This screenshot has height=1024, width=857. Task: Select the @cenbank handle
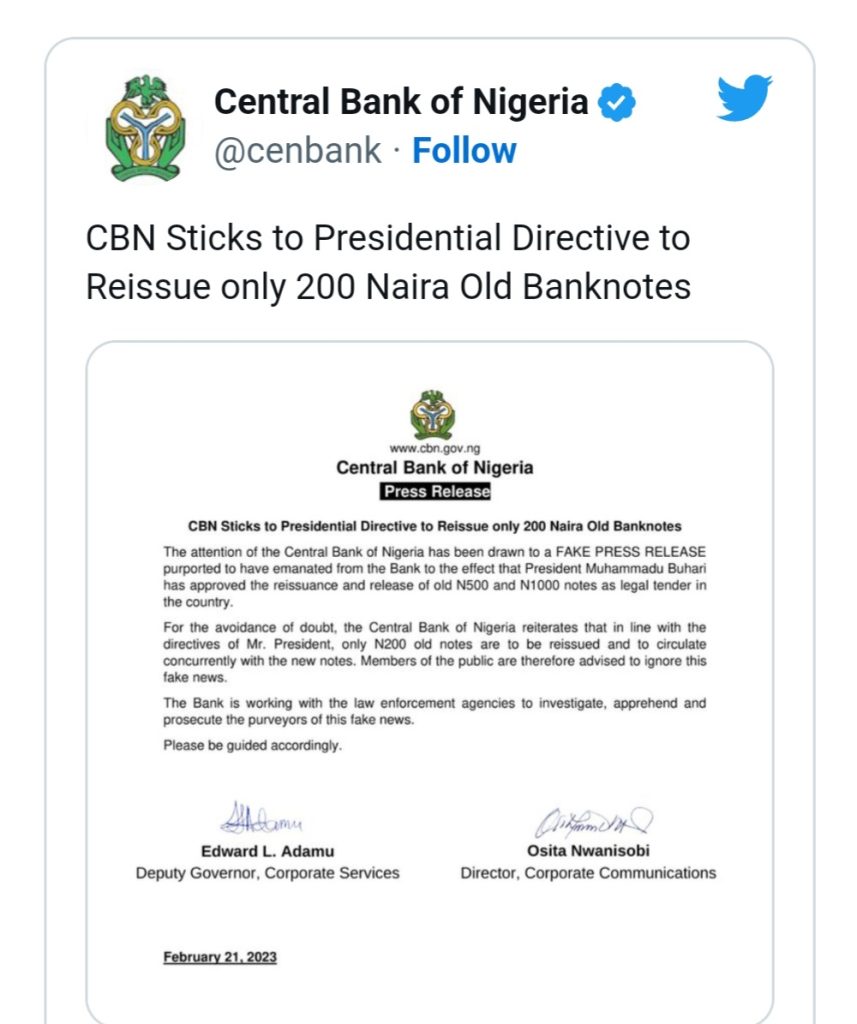[x=298, y=151]
